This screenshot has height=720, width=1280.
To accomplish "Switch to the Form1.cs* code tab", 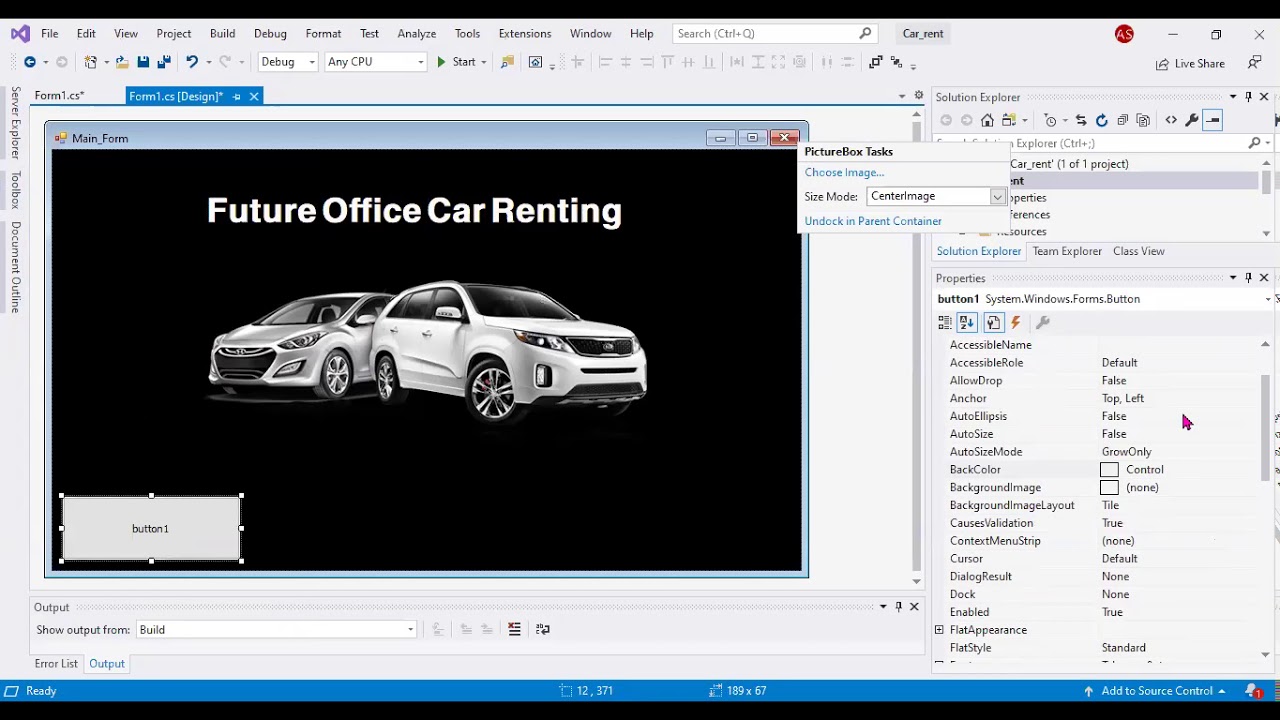I will tap(59, 96).
